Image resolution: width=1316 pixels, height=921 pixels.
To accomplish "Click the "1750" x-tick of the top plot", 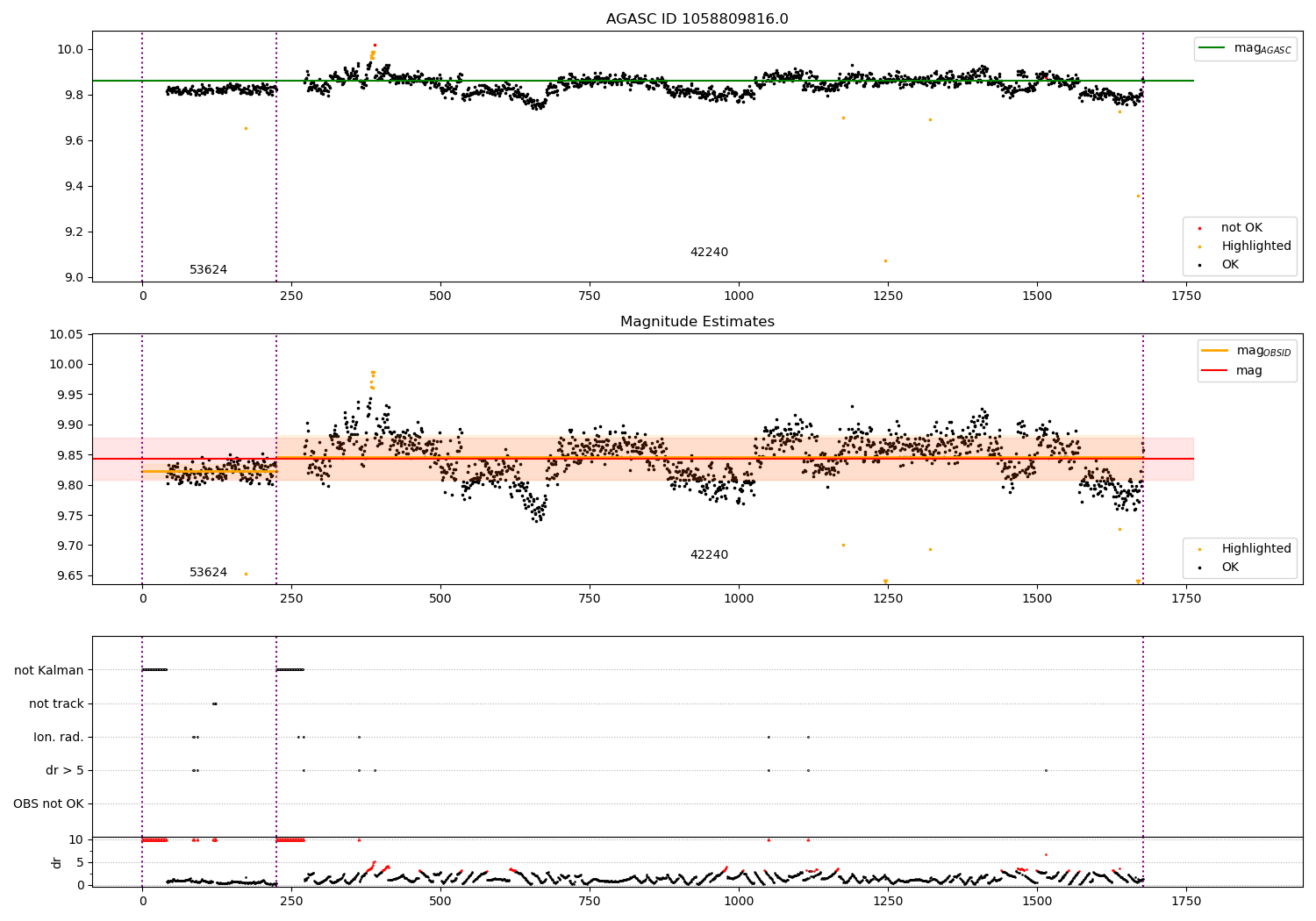I will pyautogui.click(x=1186, y=296).
